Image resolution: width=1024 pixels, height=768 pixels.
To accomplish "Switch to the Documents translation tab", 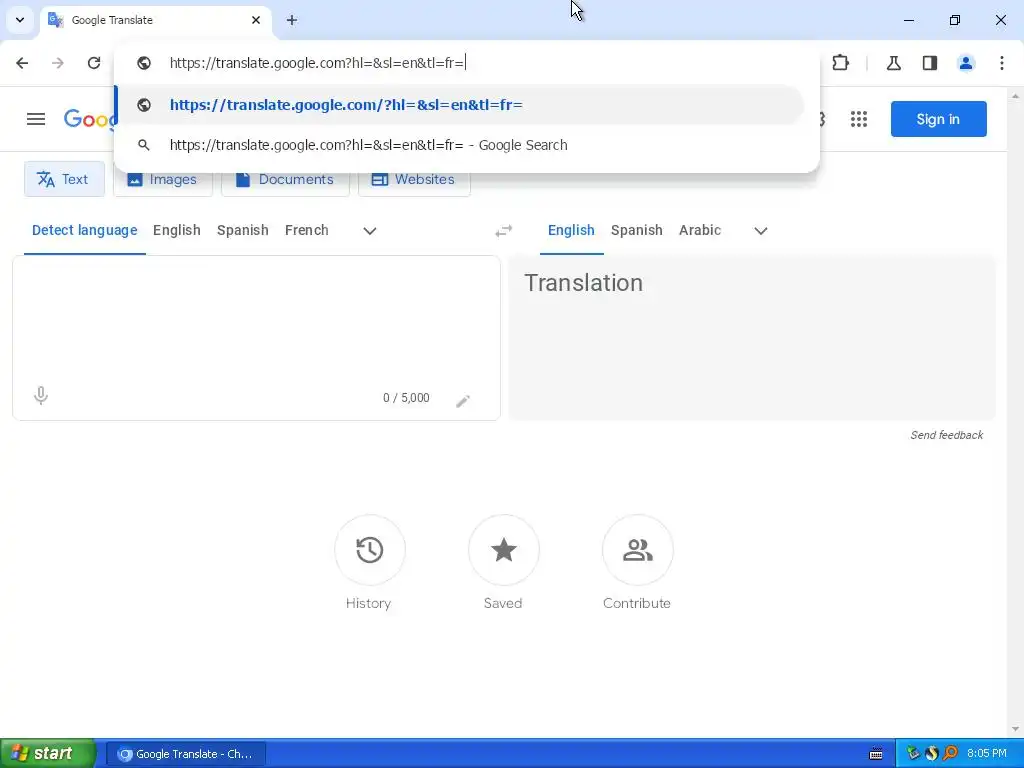I will (285, 179).
